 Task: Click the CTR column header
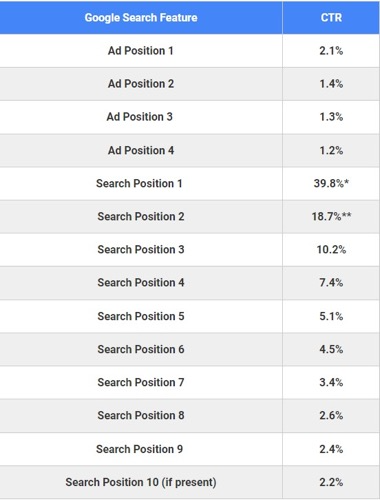click(x=331, y=17)
